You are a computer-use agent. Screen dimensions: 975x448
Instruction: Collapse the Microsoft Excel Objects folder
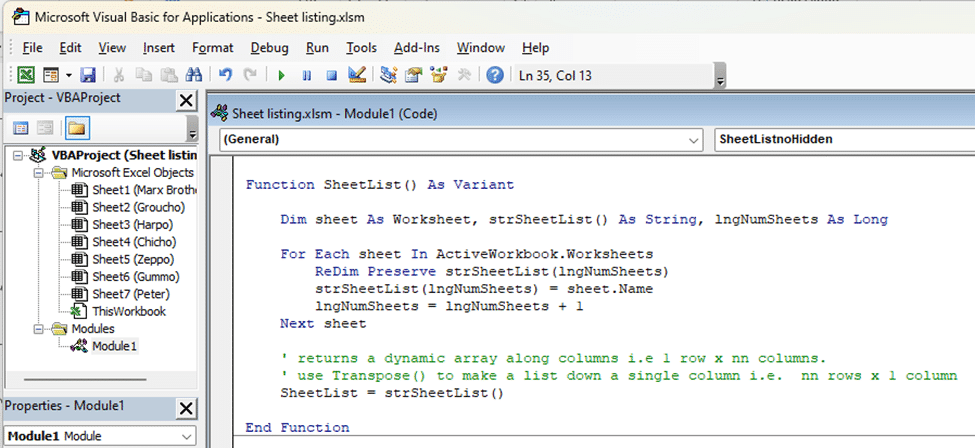[39, 172]
